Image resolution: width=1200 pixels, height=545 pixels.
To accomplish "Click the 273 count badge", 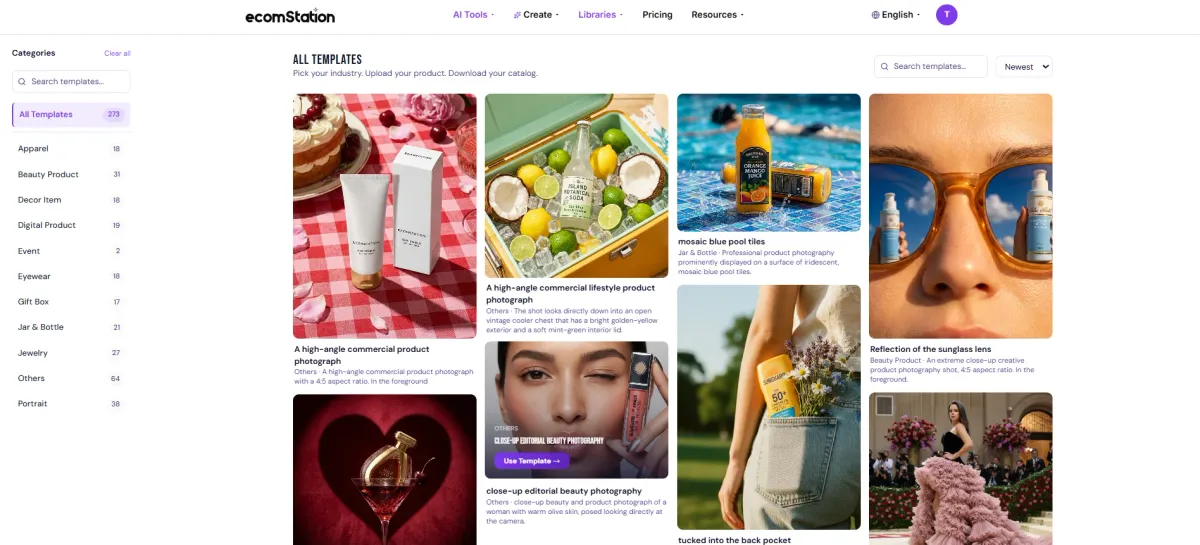I will point(114,114).
